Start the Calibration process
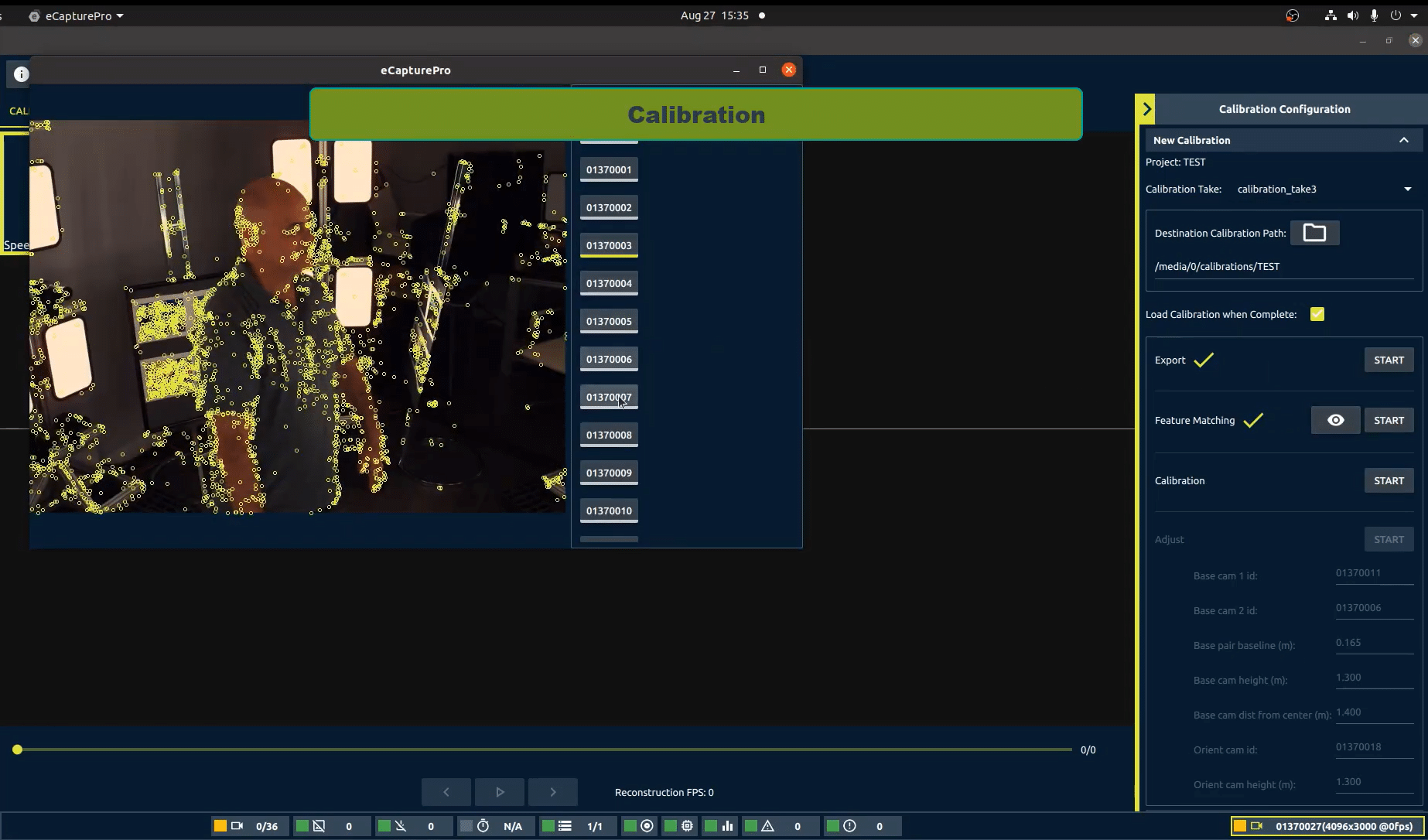1428x840 pixels. 1389,480
